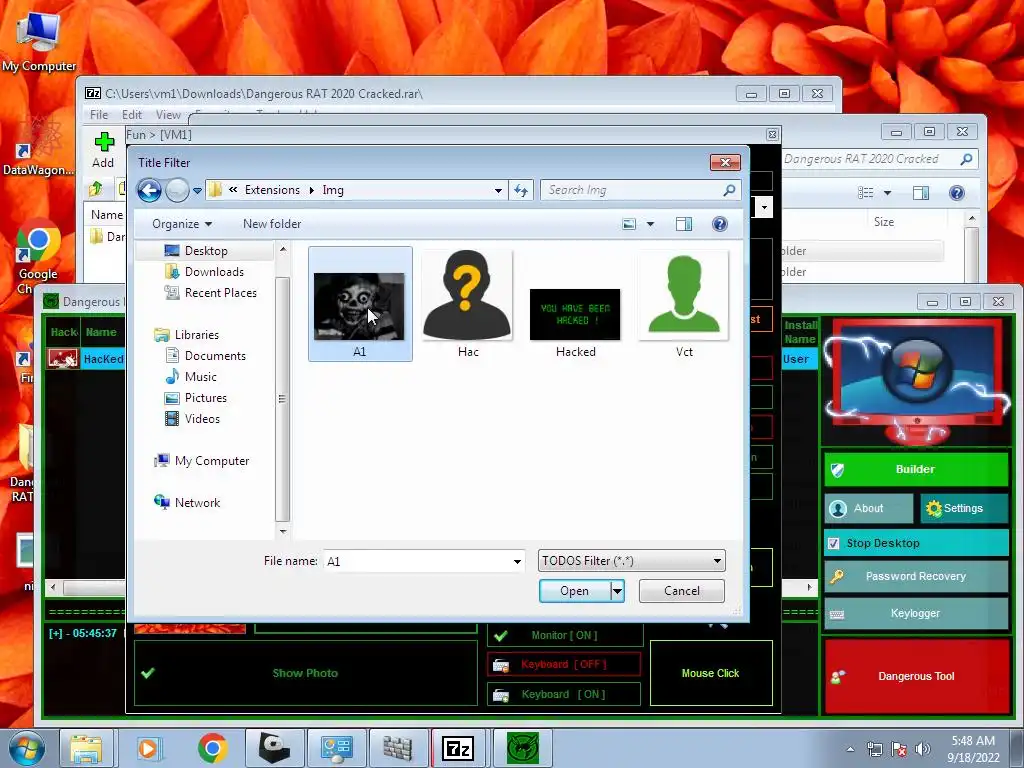This screenshot has height=768, width=1024.
Task: Launch Chrome from the taskbar
Action: point(212,748)
